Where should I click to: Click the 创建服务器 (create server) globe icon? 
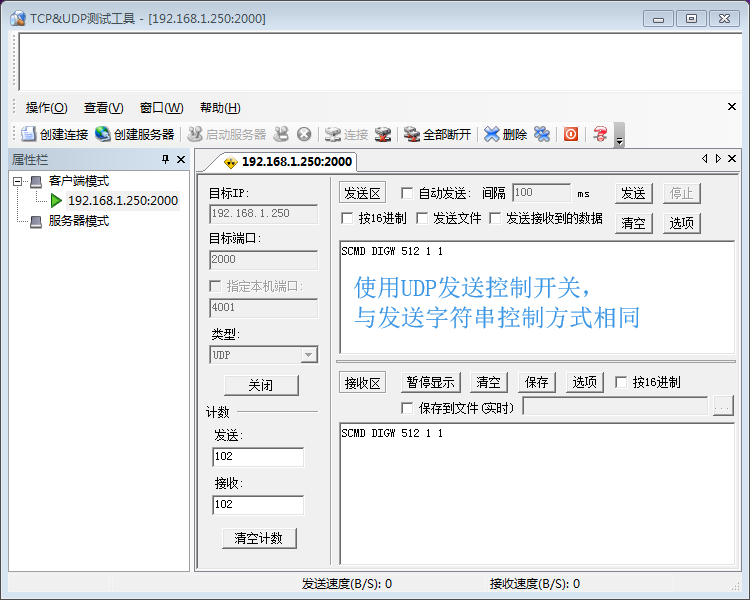click(102, 134)
